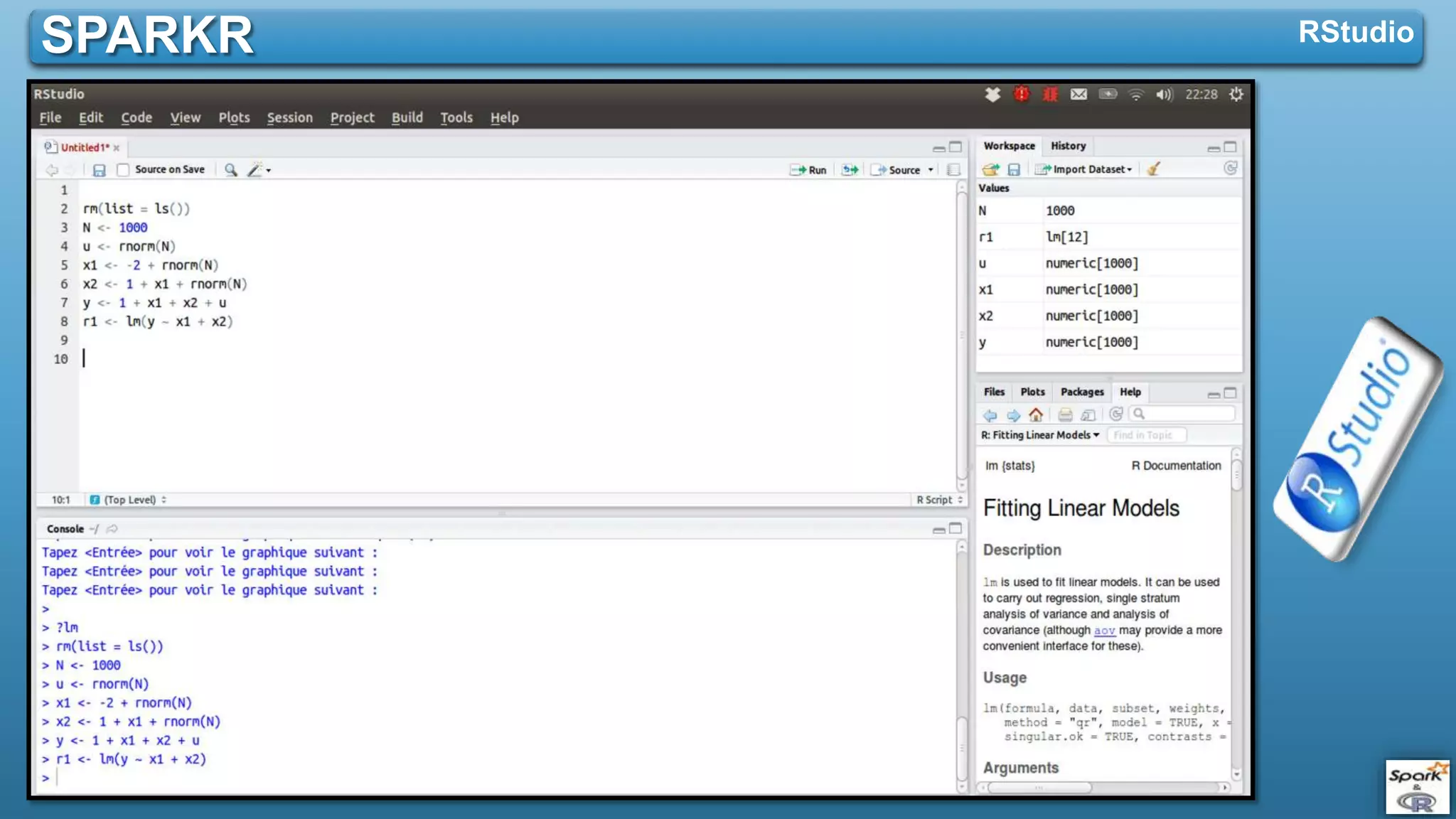Click the go back arrow in editor toolbar
The width and height of the screenshot is (1456, 819).
coord(51,170)
